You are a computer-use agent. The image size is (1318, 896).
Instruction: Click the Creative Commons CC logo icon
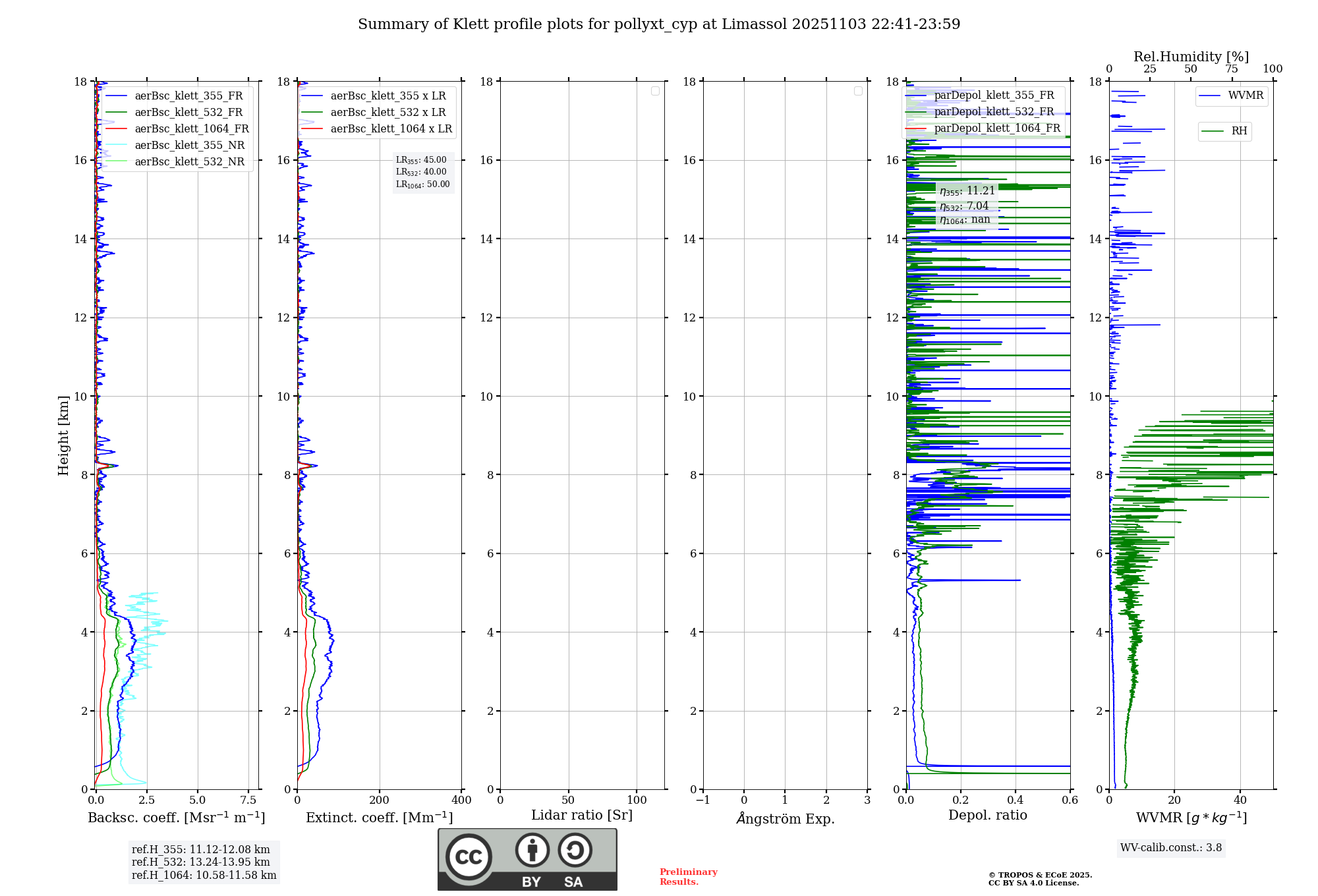(x=469, y=856)
